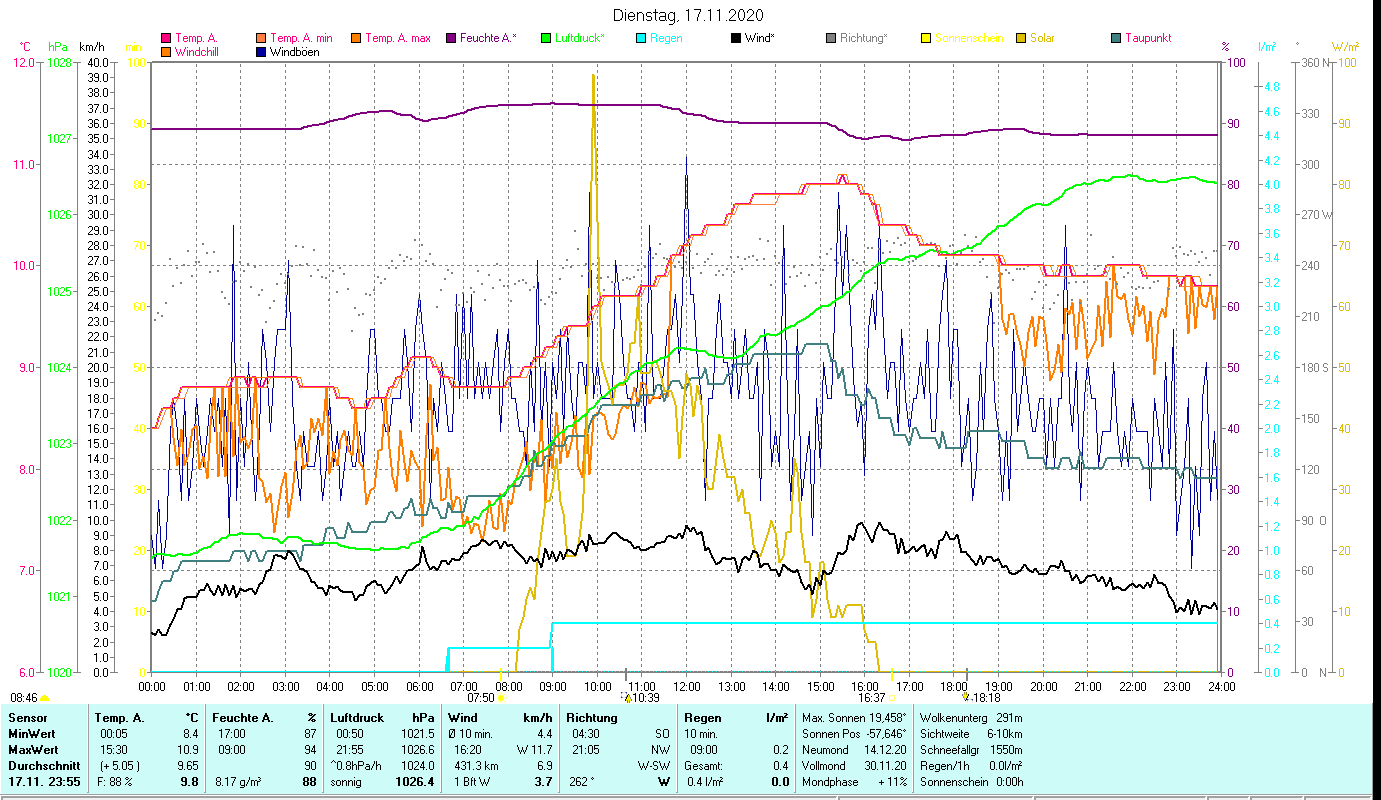Click the dark blue Windböen legend swatch
The height and width of the screenshot is (800, 1381).
coord(262,52)
